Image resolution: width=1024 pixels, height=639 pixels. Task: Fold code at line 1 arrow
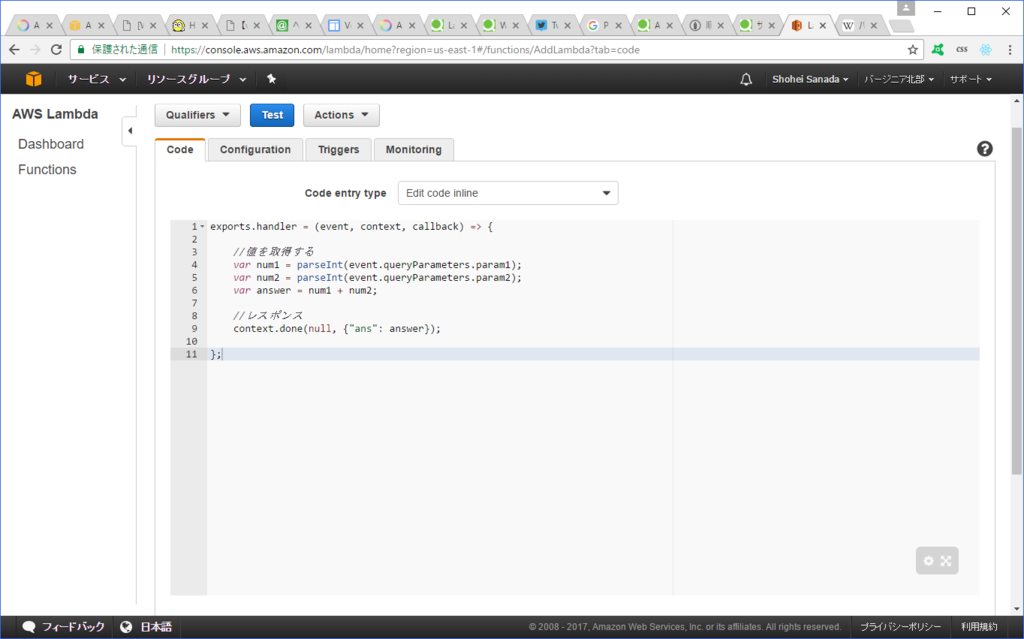click(x=202, y=227)
